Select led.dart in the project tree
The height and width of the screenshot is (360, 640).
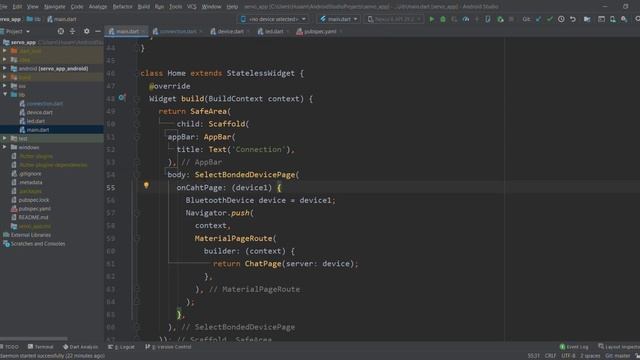coord(36,121)
